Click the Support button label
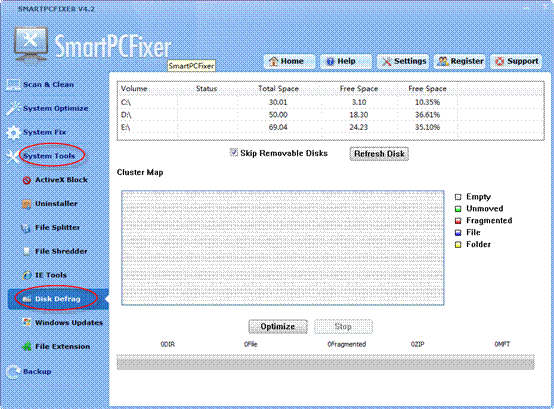554x409 pixels. tap(523, 61)
